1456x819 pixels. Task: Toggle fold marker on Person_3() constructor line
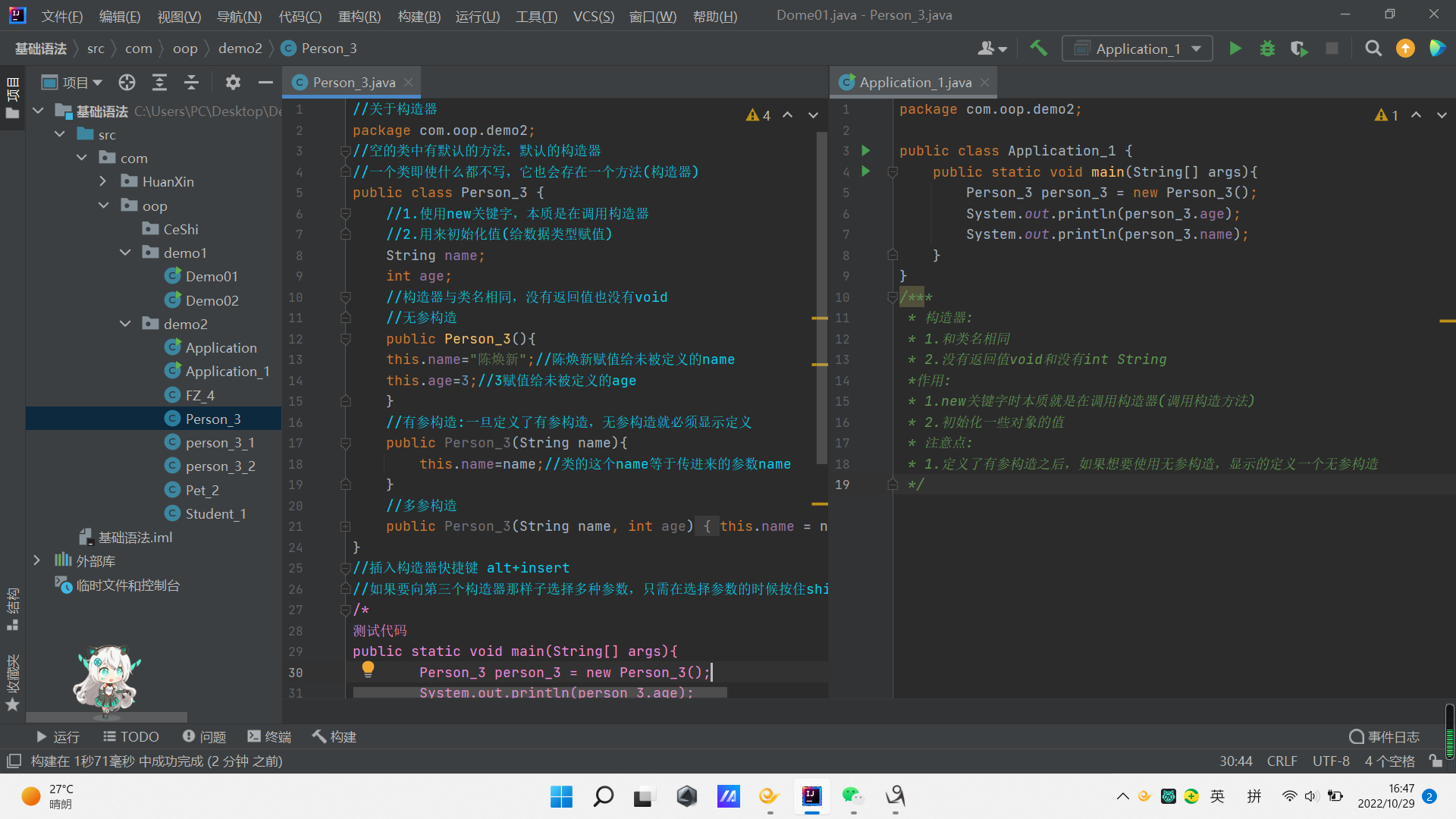pyautogui.click(x=345, y=339)
